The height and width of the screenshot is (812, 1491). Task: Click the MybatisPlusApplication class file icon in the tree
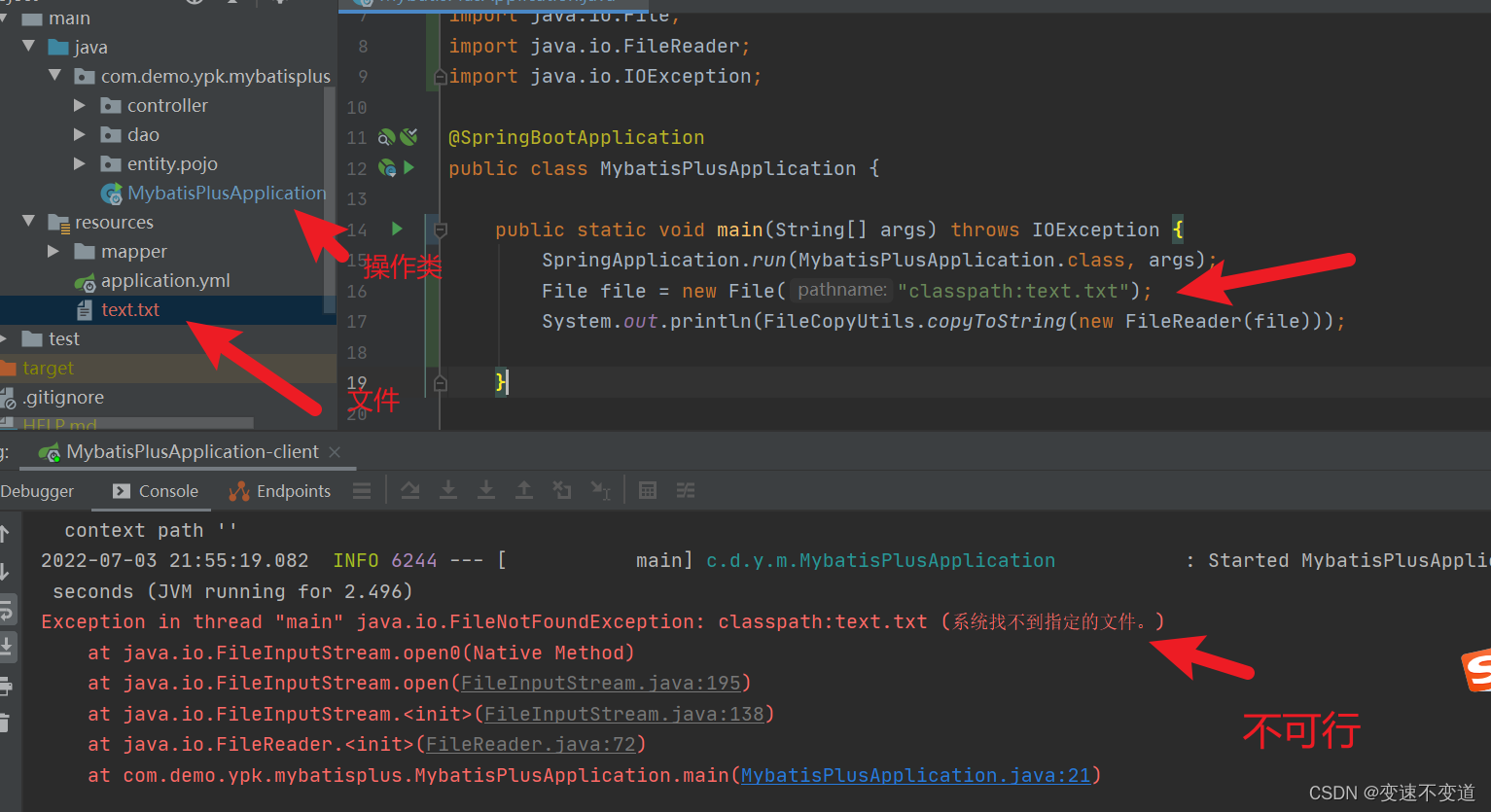click(x=112, y=194)
